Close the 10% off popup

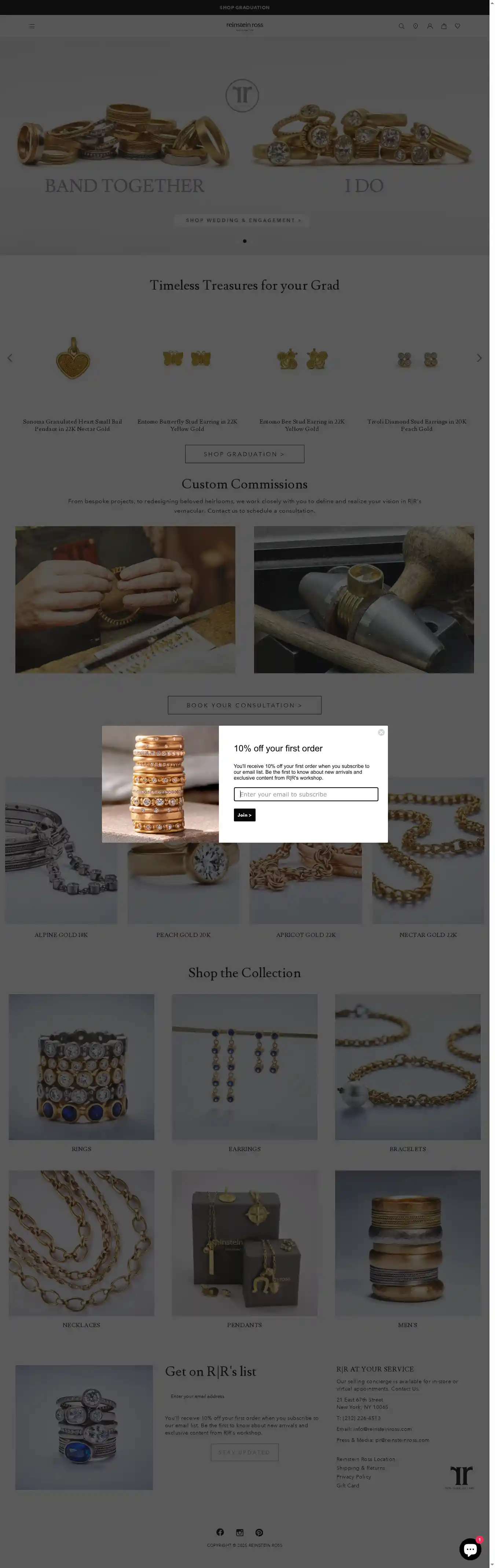[381, 732]
